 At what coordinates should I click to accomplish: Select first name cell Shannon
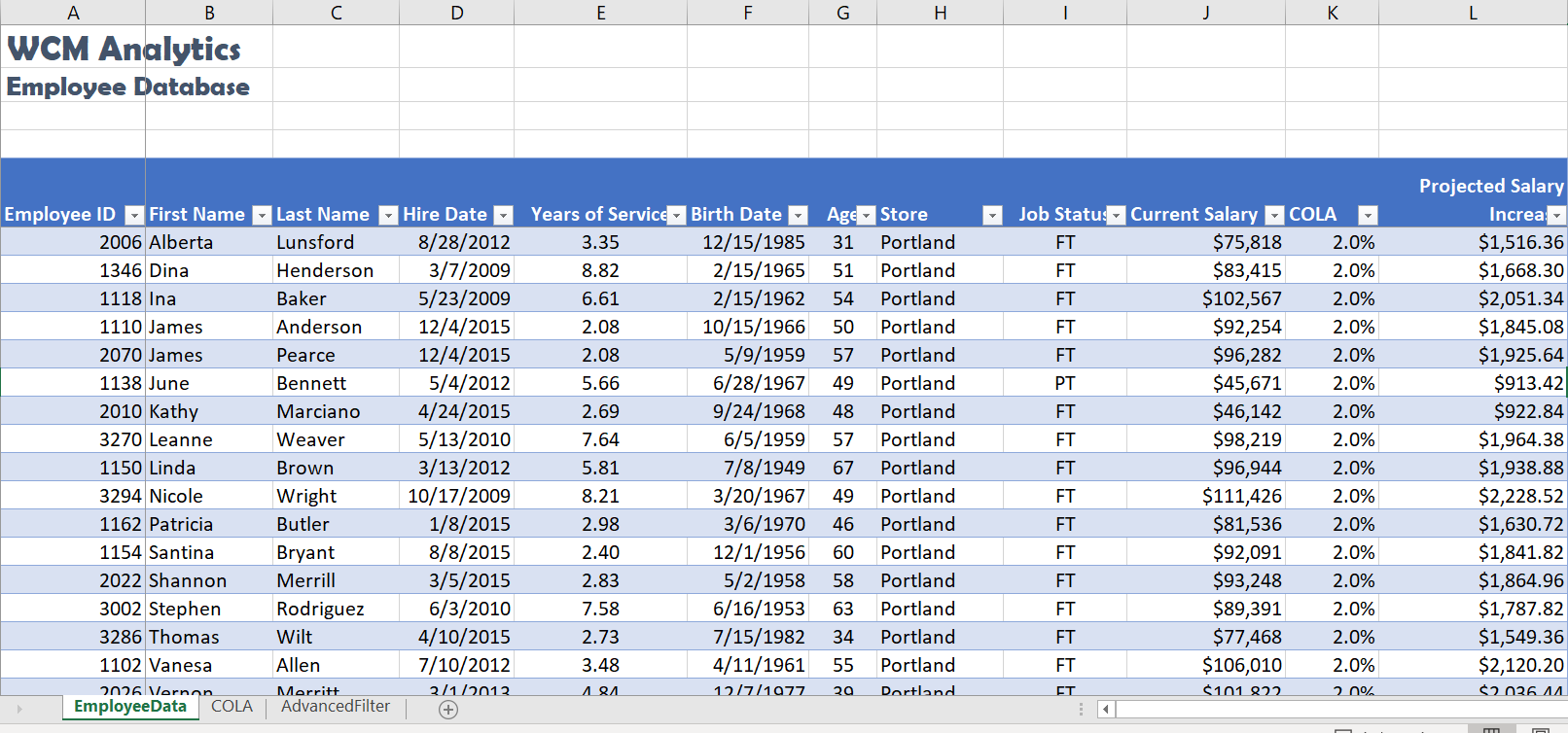209,580
